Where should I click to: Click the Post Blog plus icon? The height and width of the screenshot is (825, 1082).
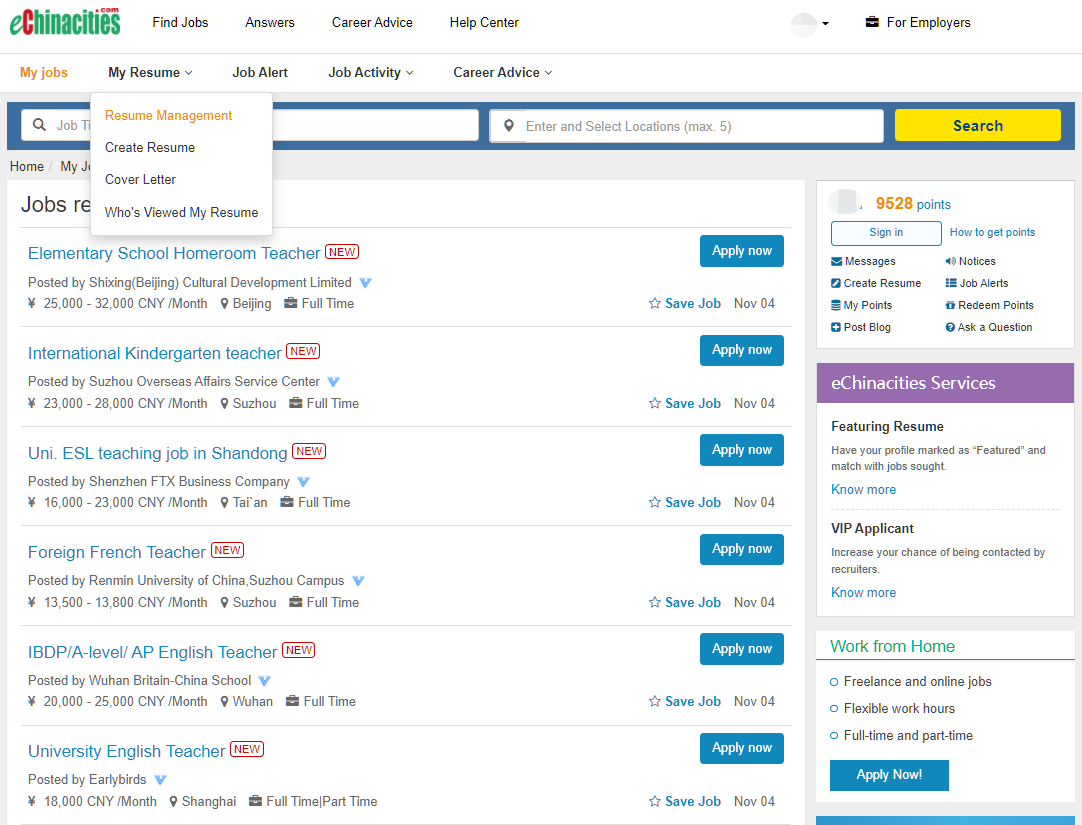tap(836, 327)
